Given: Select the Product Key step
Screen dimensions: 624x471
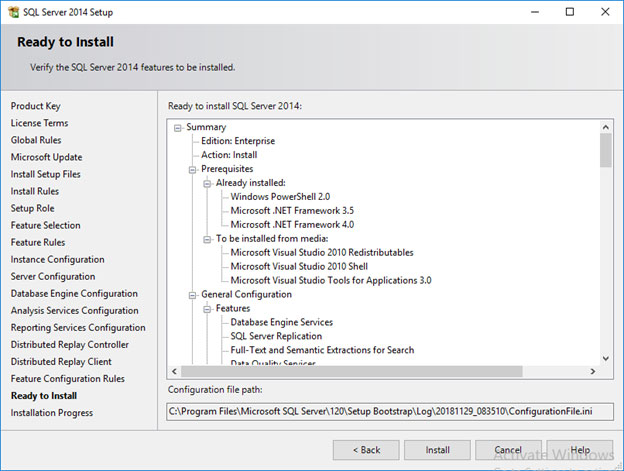Looking at the screenshot, I should 36,106.
